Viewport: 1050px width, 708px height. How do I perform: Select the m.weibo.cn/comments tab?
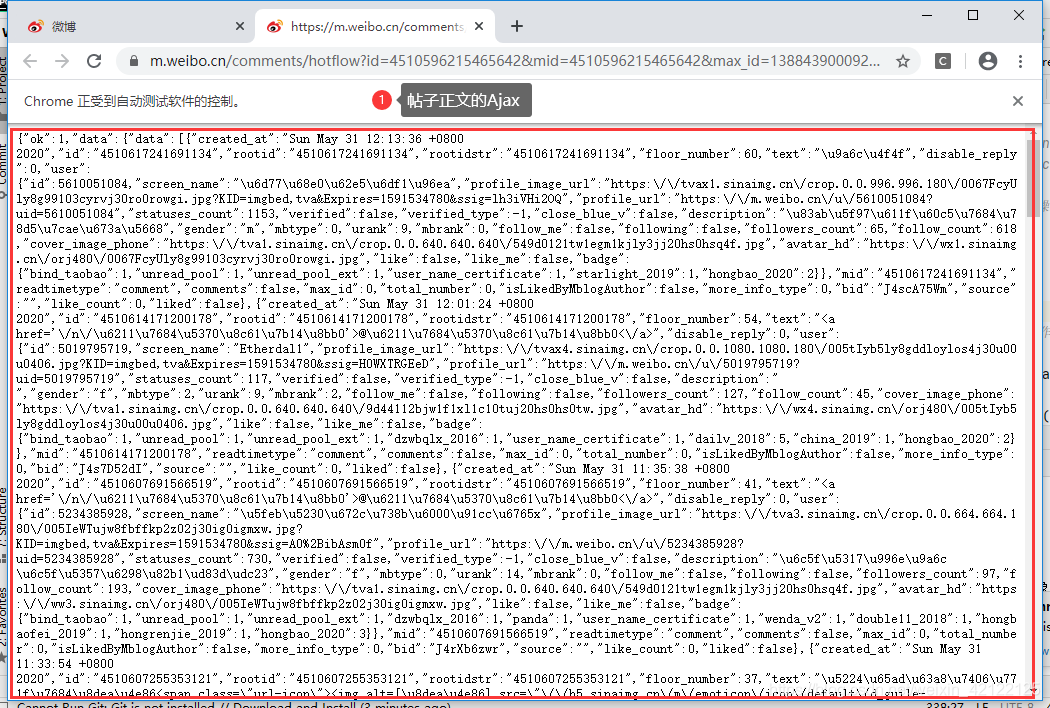pyautogui.click(x=375, y=27)
